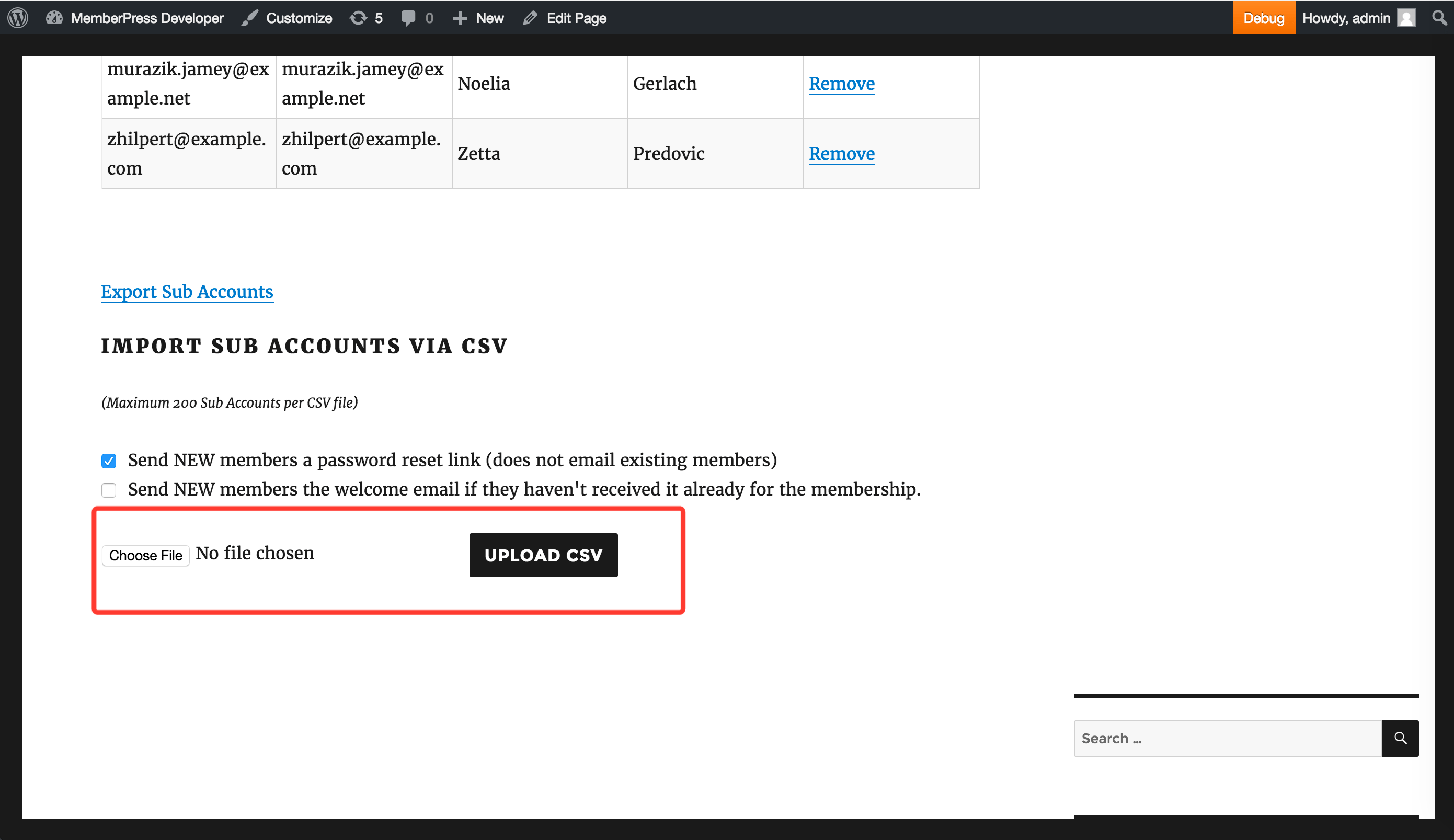
Task: Open the comments bubble showing 0
Action: pyautogui.click(x=417, y=18)
